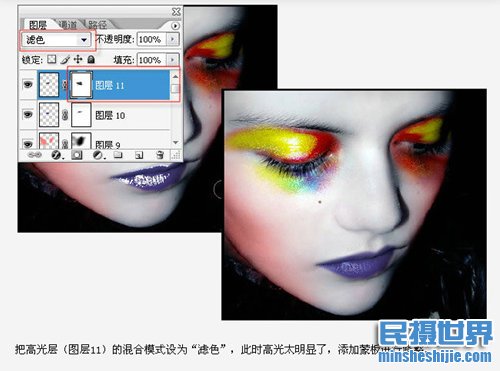Image resolution: width=500 pixels, height=371 pixels.
Task: Select the layer named 图层 10
Action: click(110, 115)
